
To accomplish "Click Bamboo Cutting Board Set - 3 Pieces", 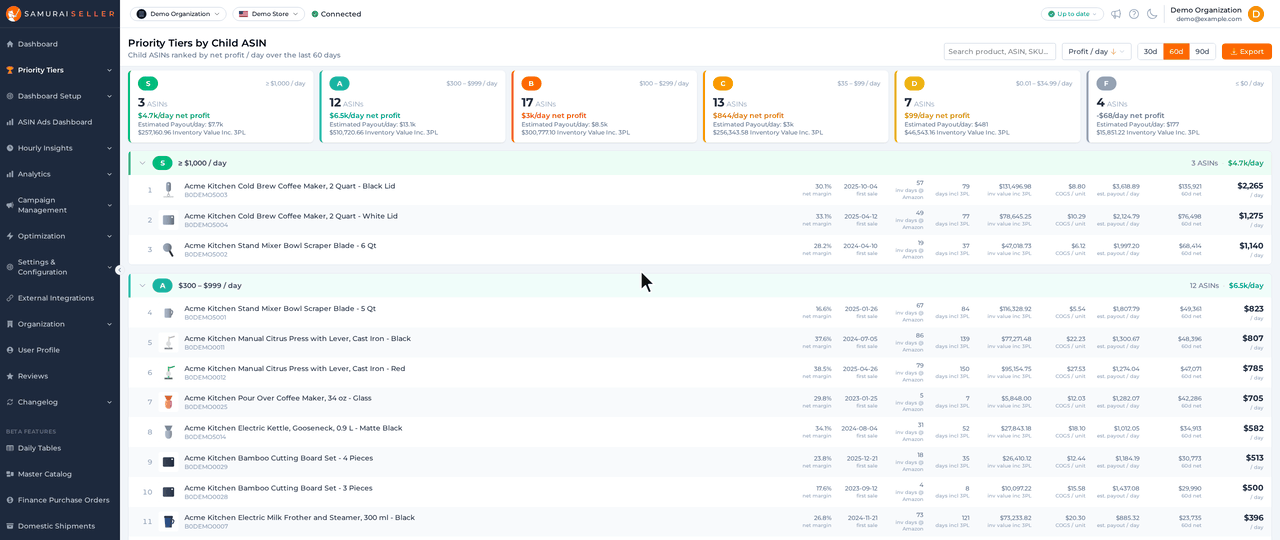I will 278,488.
